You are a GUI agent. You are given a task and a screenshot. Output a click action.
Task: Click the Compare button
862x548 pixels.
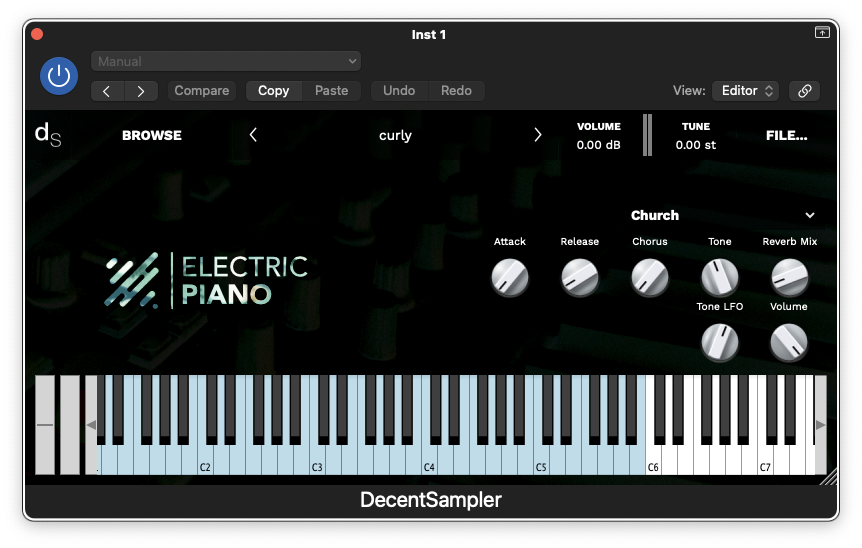pos(202,91)
